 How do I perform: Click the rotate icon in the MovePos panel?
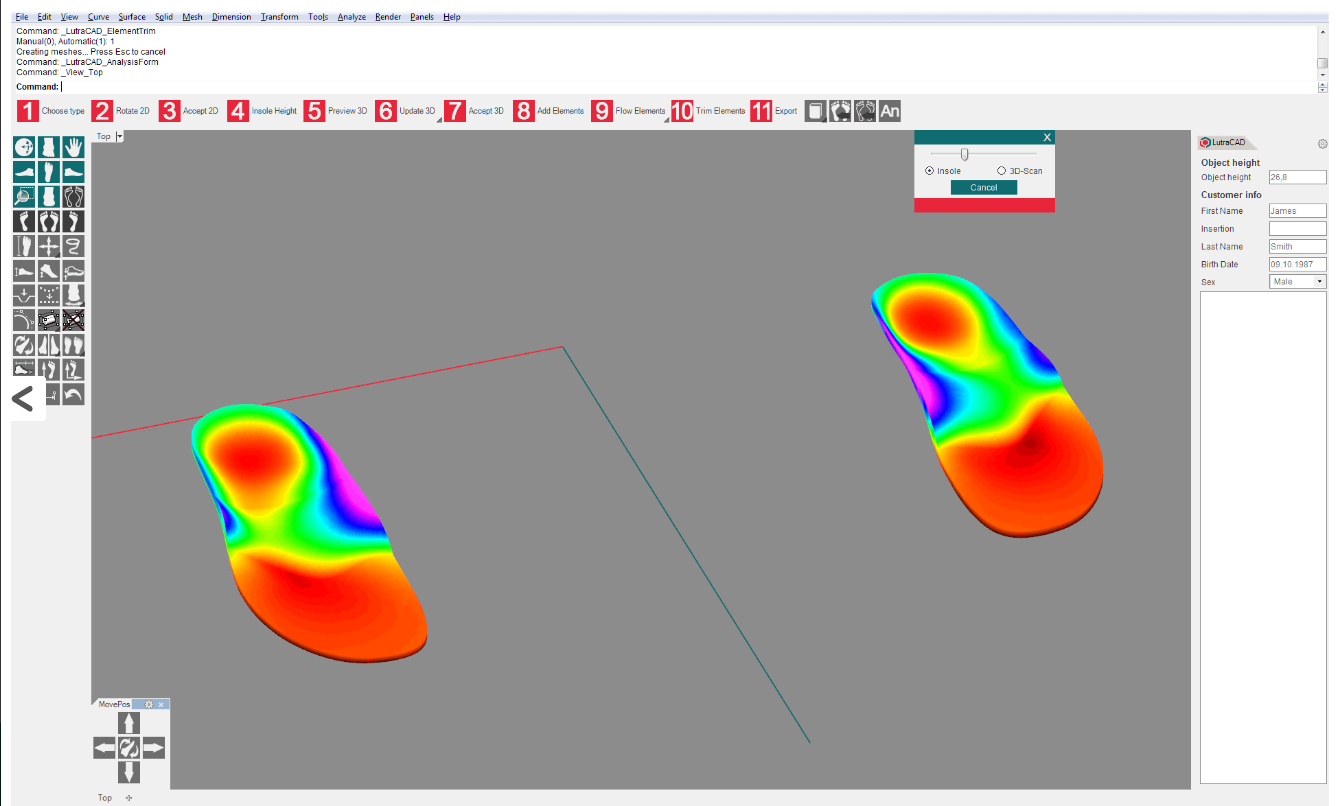[129, 747]
